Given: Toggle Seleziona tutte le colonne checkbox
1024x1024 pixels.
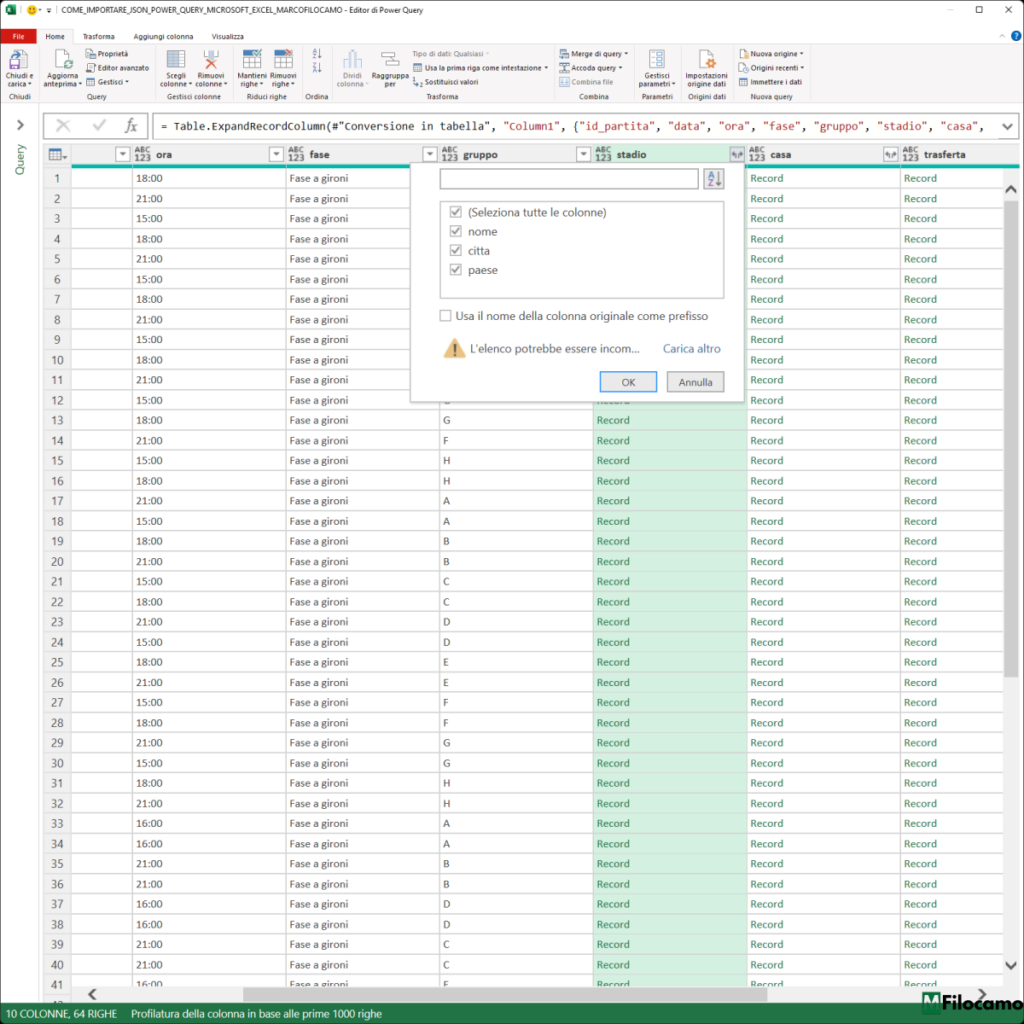Looking at the screenshot, I should click(x=456, y=212).
